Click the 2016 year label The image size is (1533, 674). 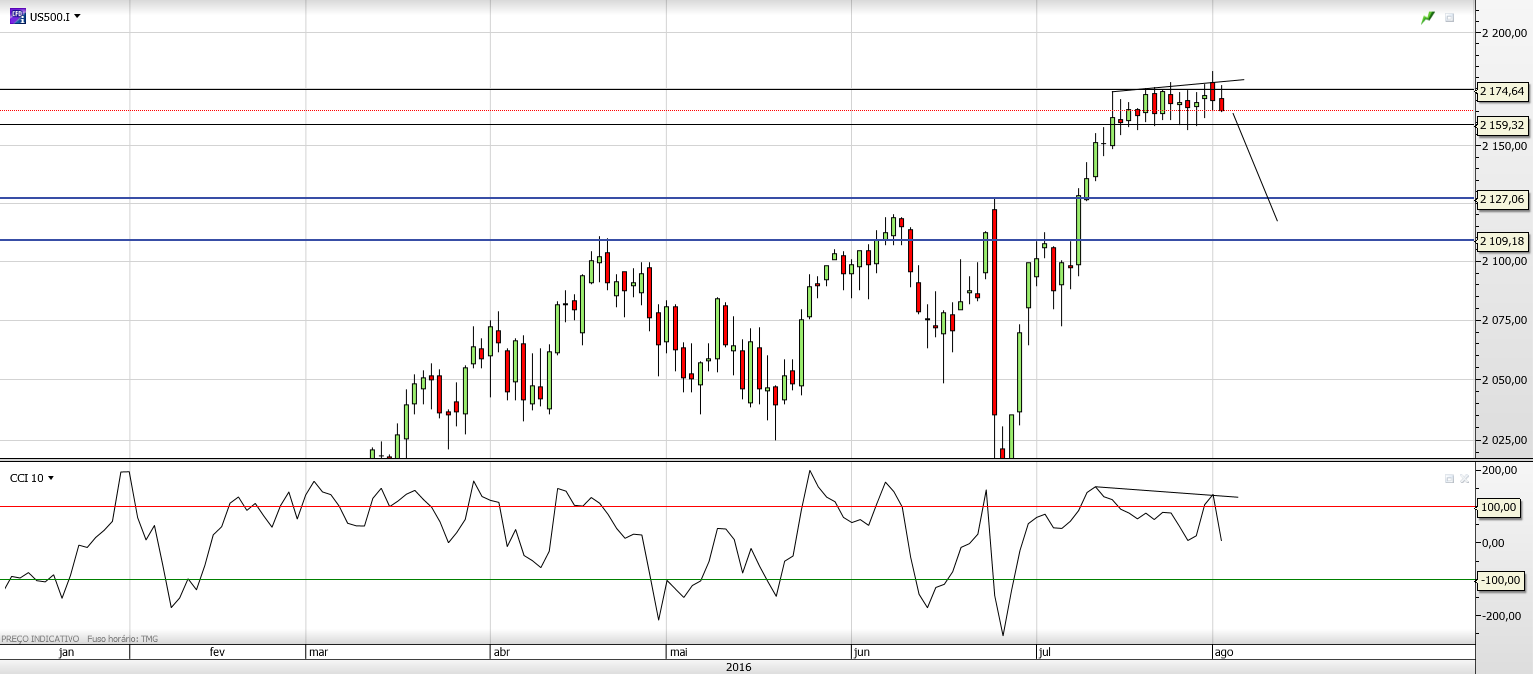click(738, 667)
